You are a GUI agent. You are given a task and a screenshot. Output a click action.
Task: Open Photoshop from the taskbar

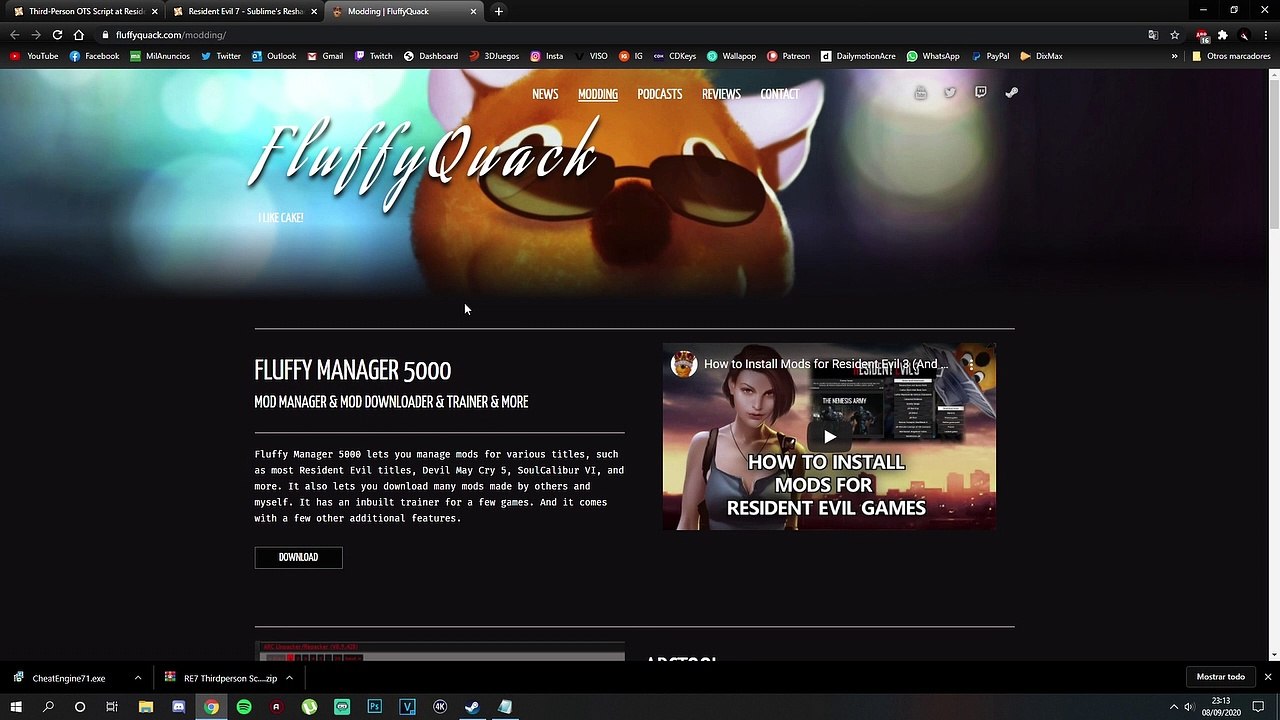374,707
